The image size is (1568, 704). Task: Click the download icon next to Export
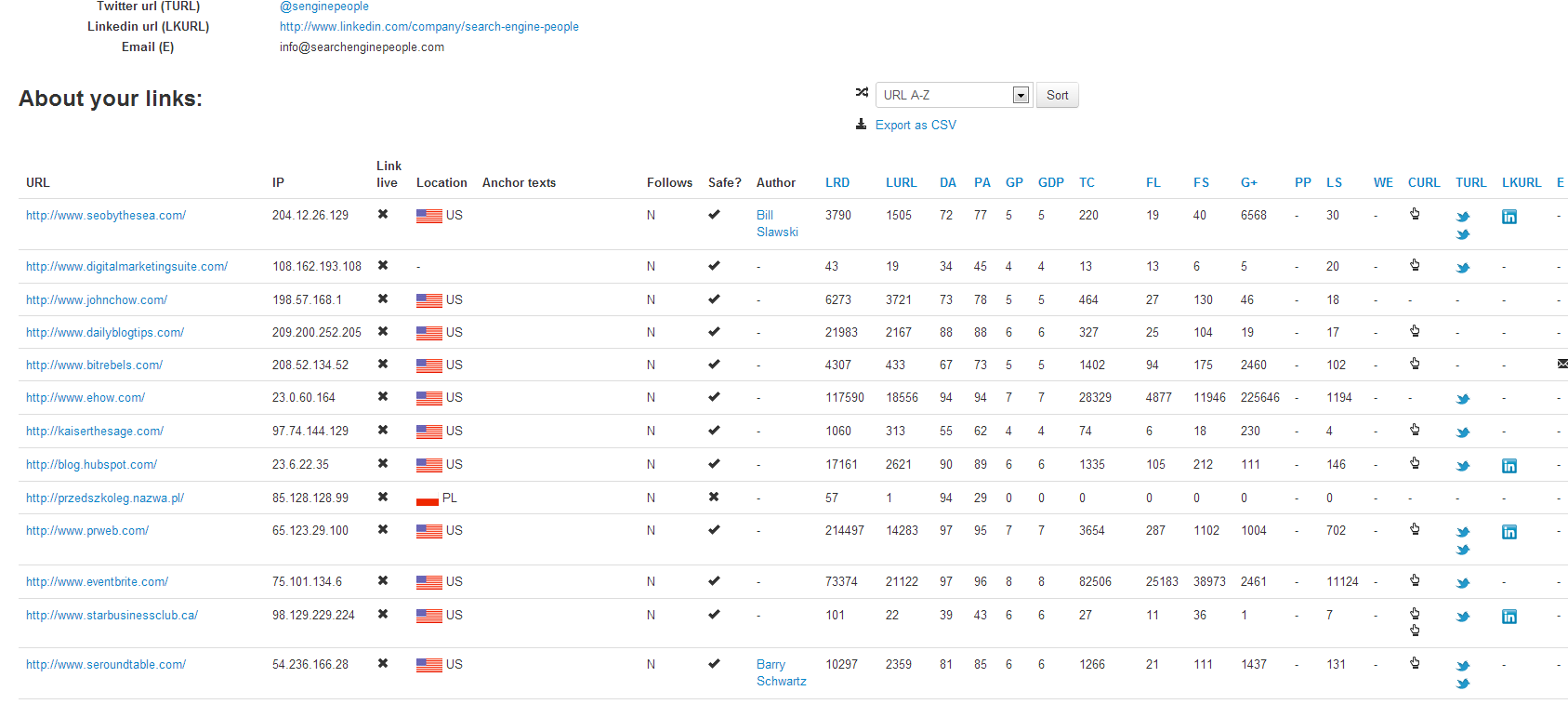pyautogui.click(x=861, y=125)
